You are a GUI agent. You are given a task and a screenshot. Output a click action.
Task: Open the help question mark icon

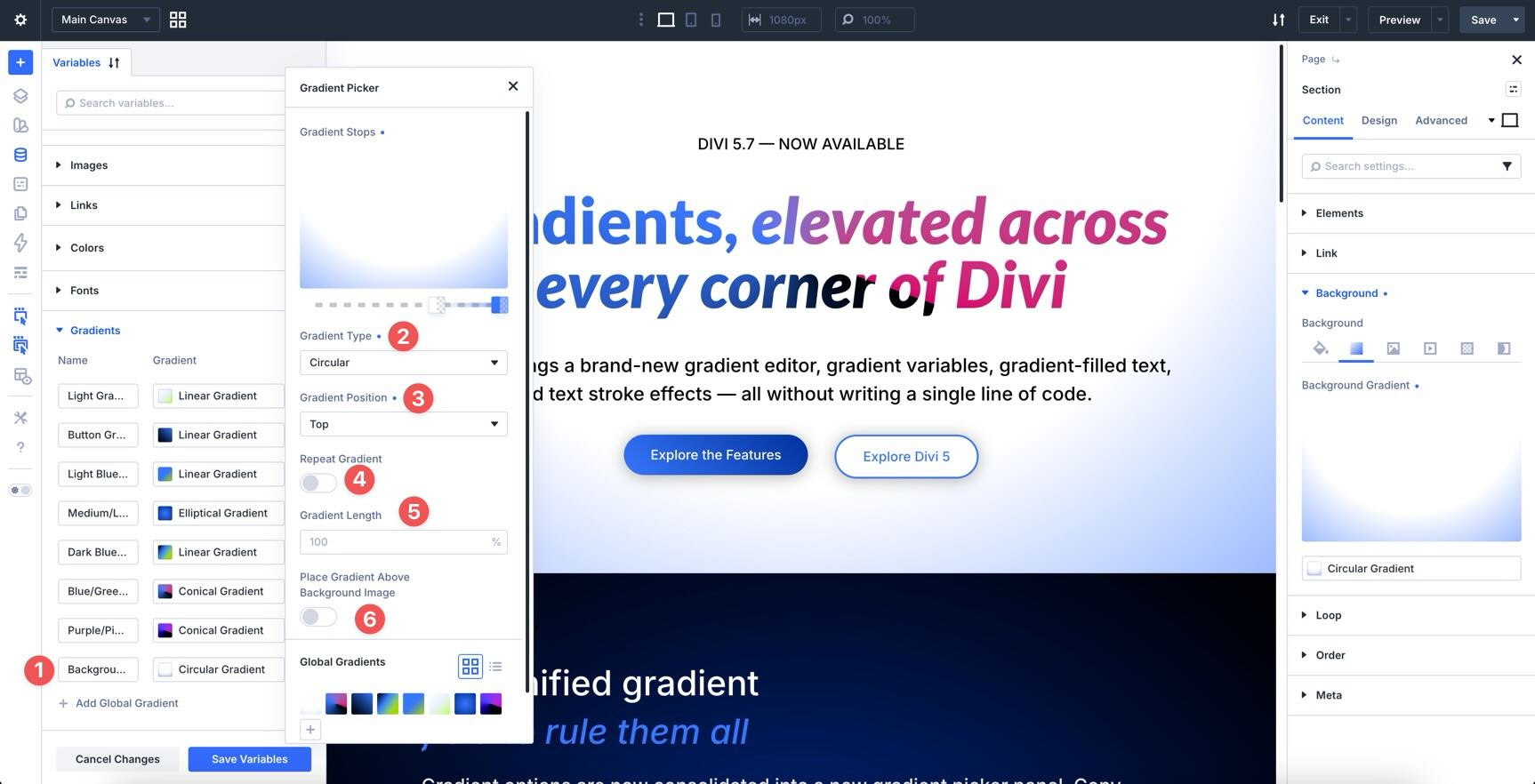[x=20, y=447]
